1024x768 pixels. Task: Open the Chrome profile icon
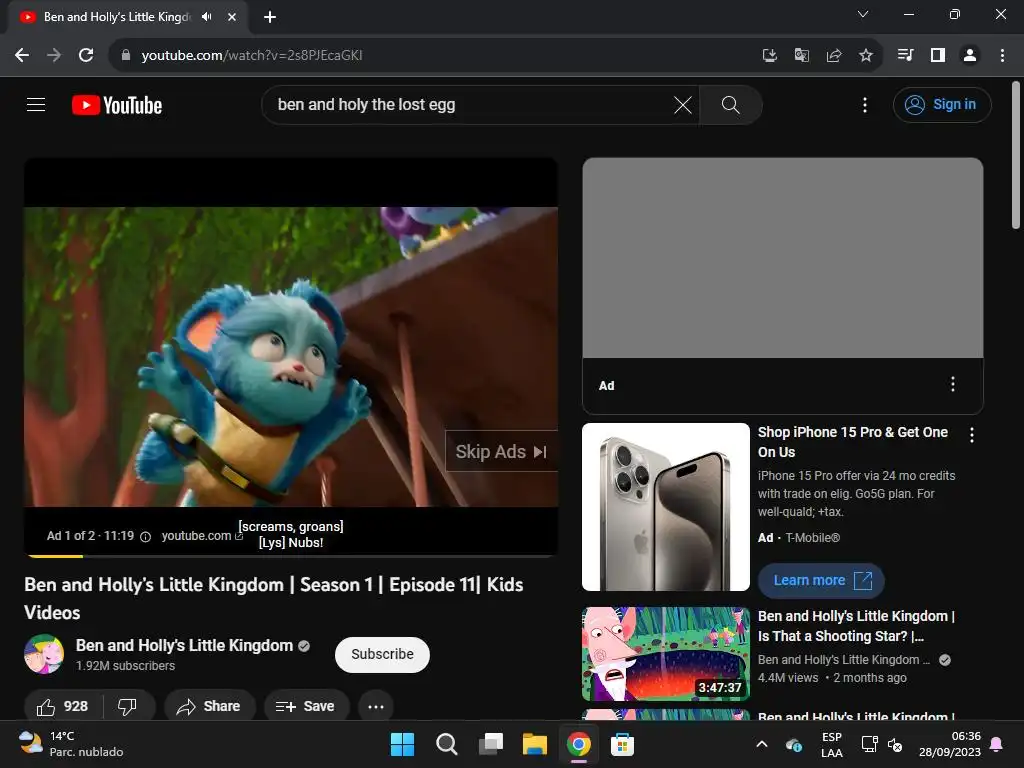[x=970, y=56]
